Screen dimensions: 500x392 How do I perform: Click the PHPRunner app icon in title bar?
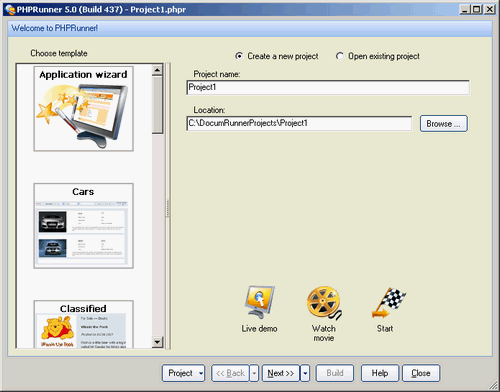[x=10, y=9]
